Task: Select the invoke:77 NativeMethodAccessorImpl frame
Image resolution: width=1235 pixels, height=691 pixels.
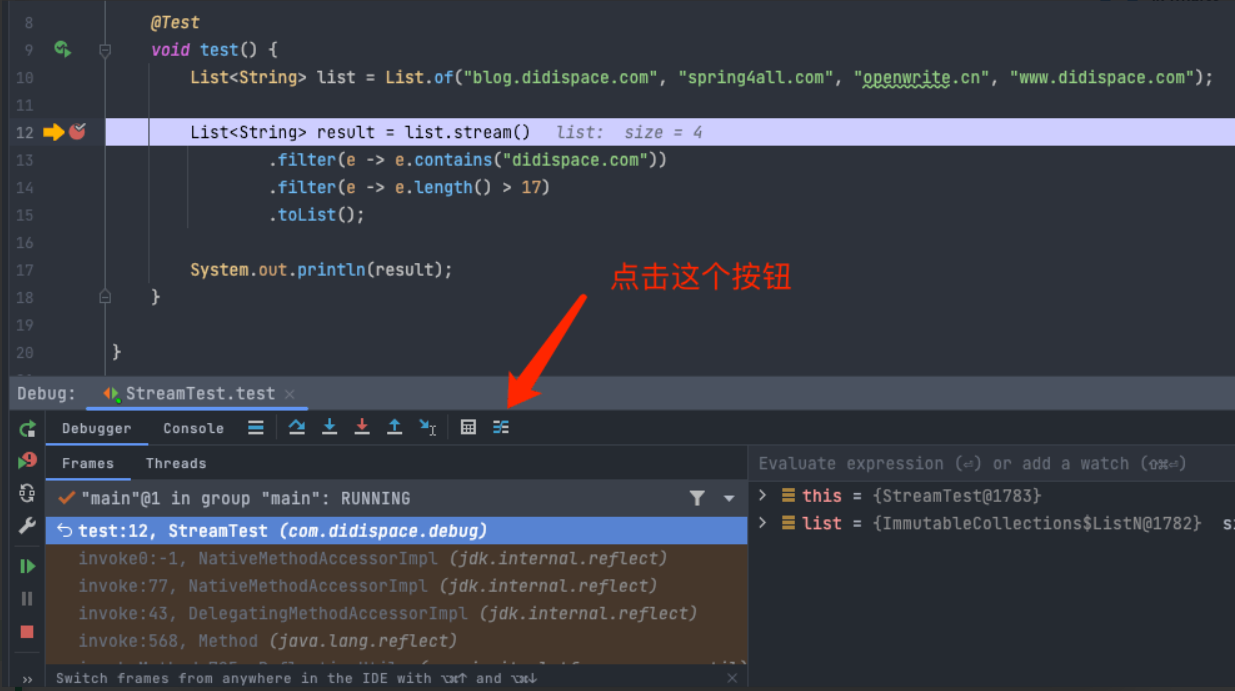Action: pos(397,586)
